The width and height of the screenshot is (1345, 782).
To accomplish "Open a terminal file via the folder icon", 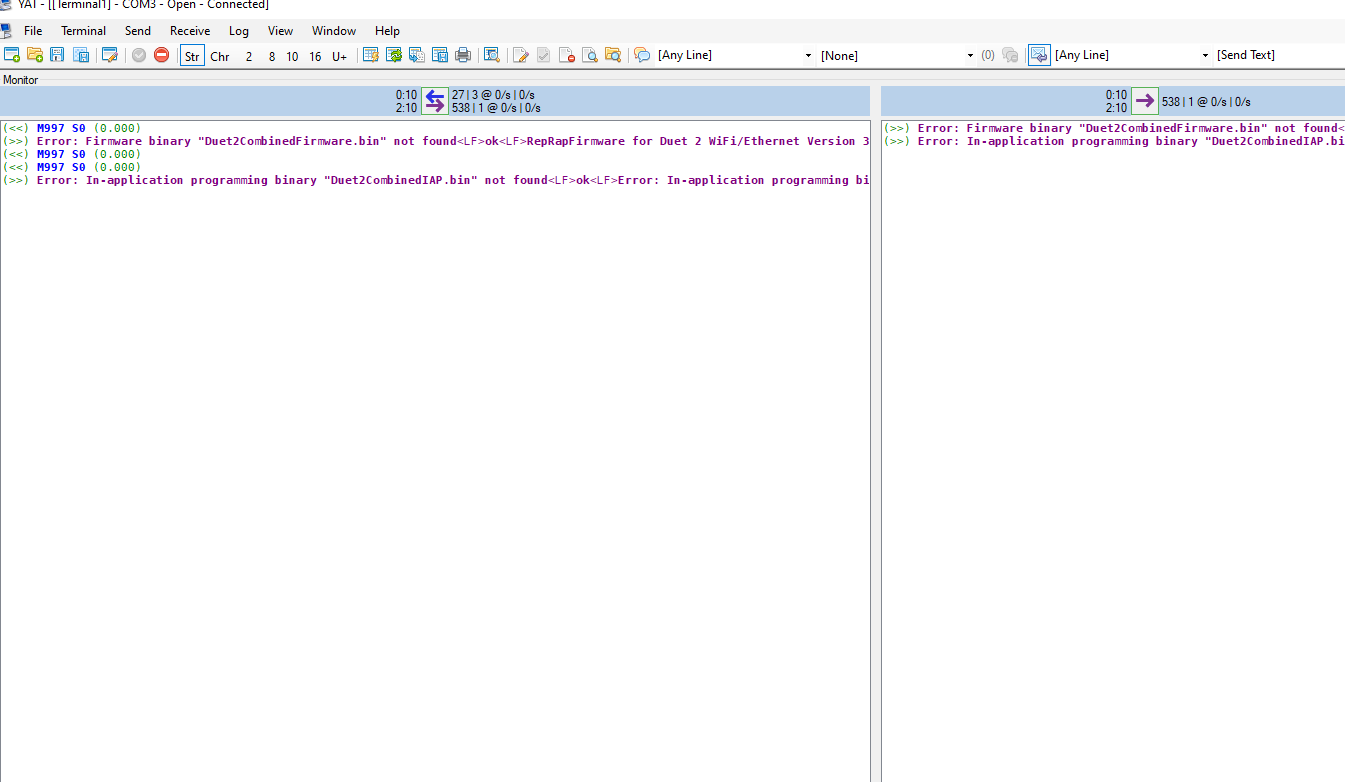I will tap(35, 55).
